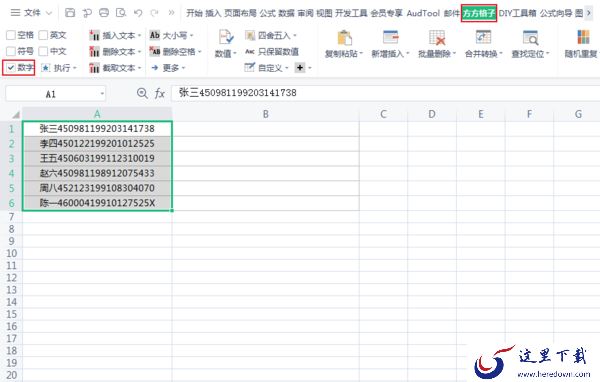Open the AudTool tab
The width and height of the screenshot is (600, 382).
coord(423,13)
